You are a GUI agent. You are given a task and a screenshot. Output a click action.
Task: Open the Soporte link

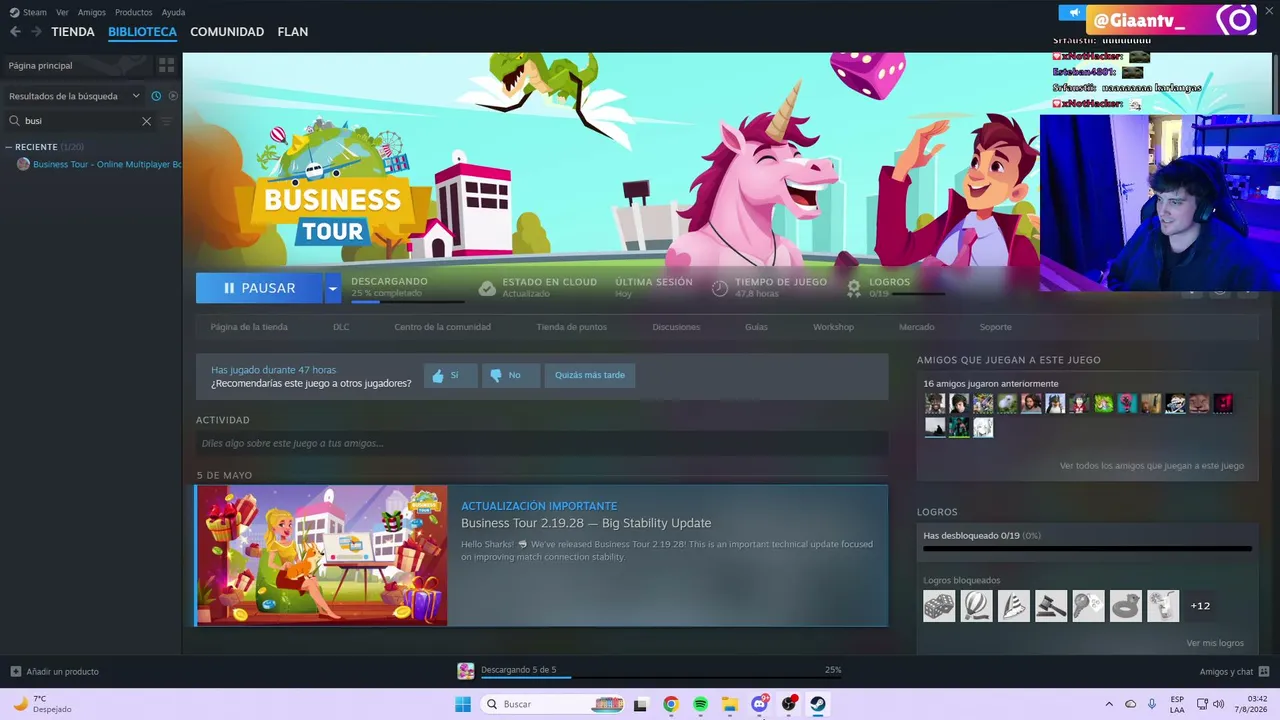tap(995, 327)
